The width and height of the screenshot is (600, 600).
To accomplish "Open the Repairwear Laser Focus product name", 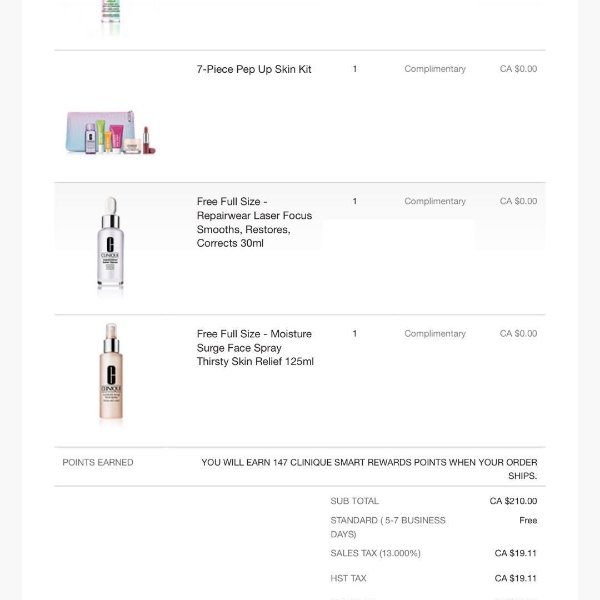I will tap(255, 222).
